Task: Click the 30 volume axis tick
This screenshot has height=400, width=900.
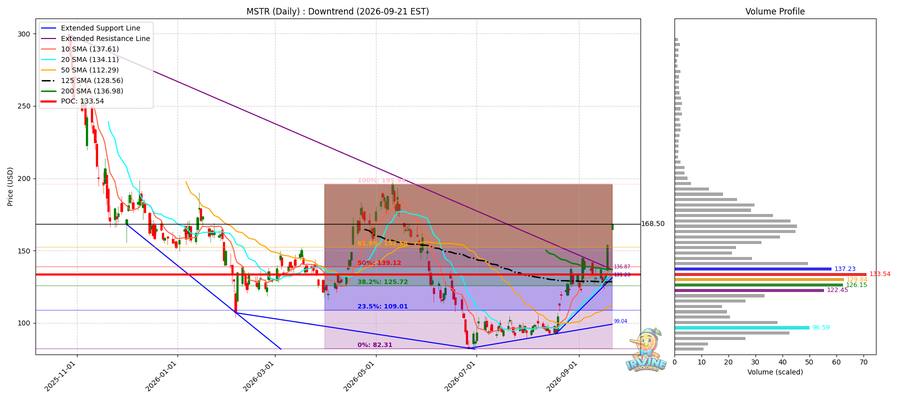Action: tap(755, 362)
